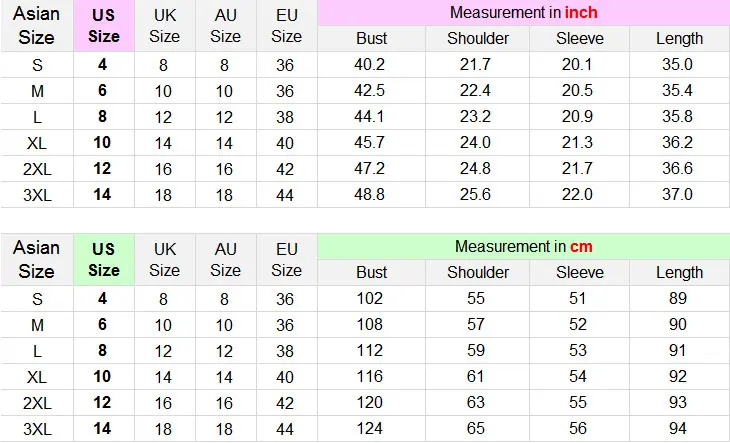This screenshot has width=730, height=443.
Task: Select the Asian Size header in top table
Action: [x=36, y=26]
